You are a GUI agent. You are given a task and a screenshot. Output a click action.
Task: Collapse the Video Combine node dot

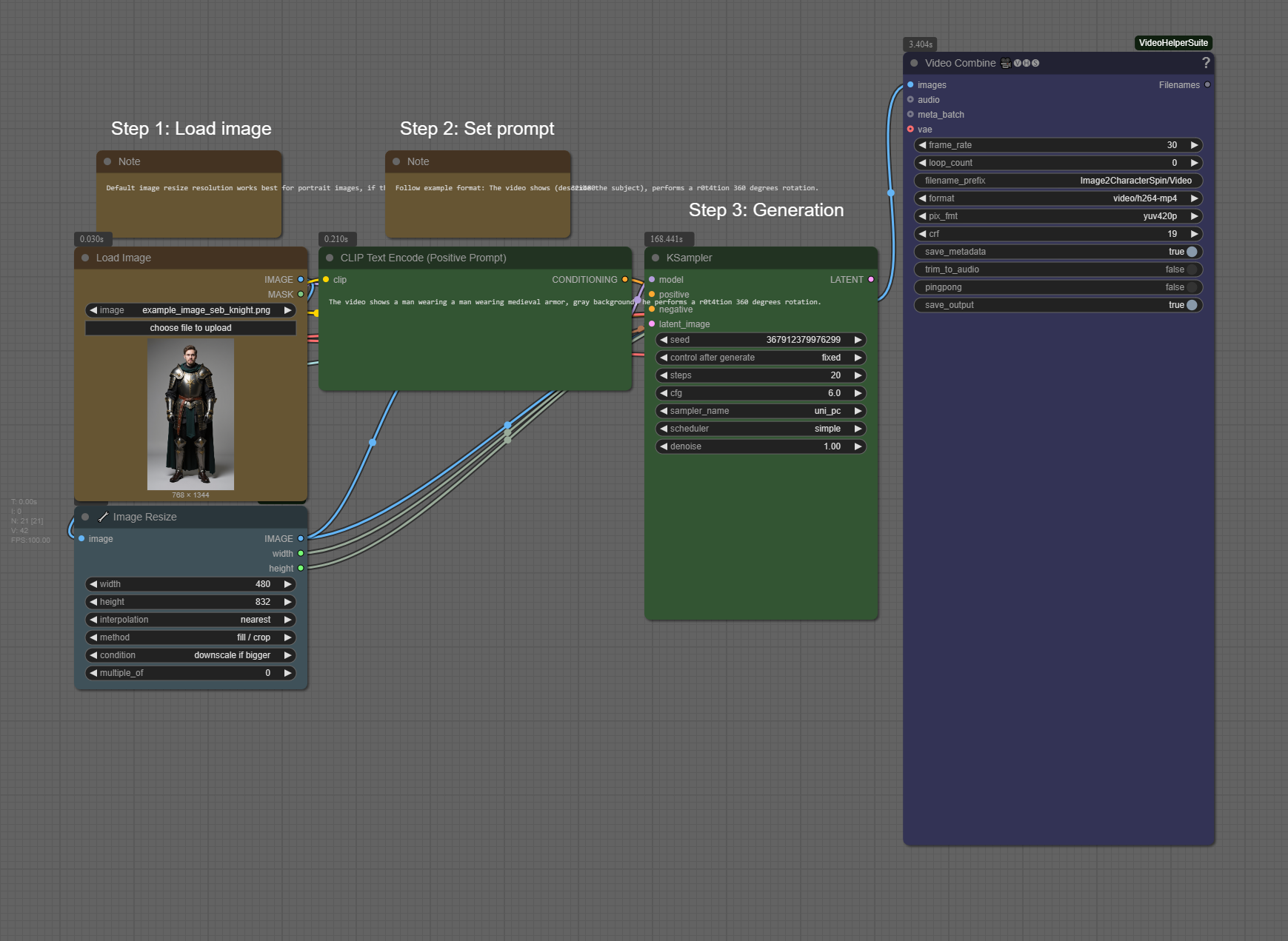click(x=914, y=63)
